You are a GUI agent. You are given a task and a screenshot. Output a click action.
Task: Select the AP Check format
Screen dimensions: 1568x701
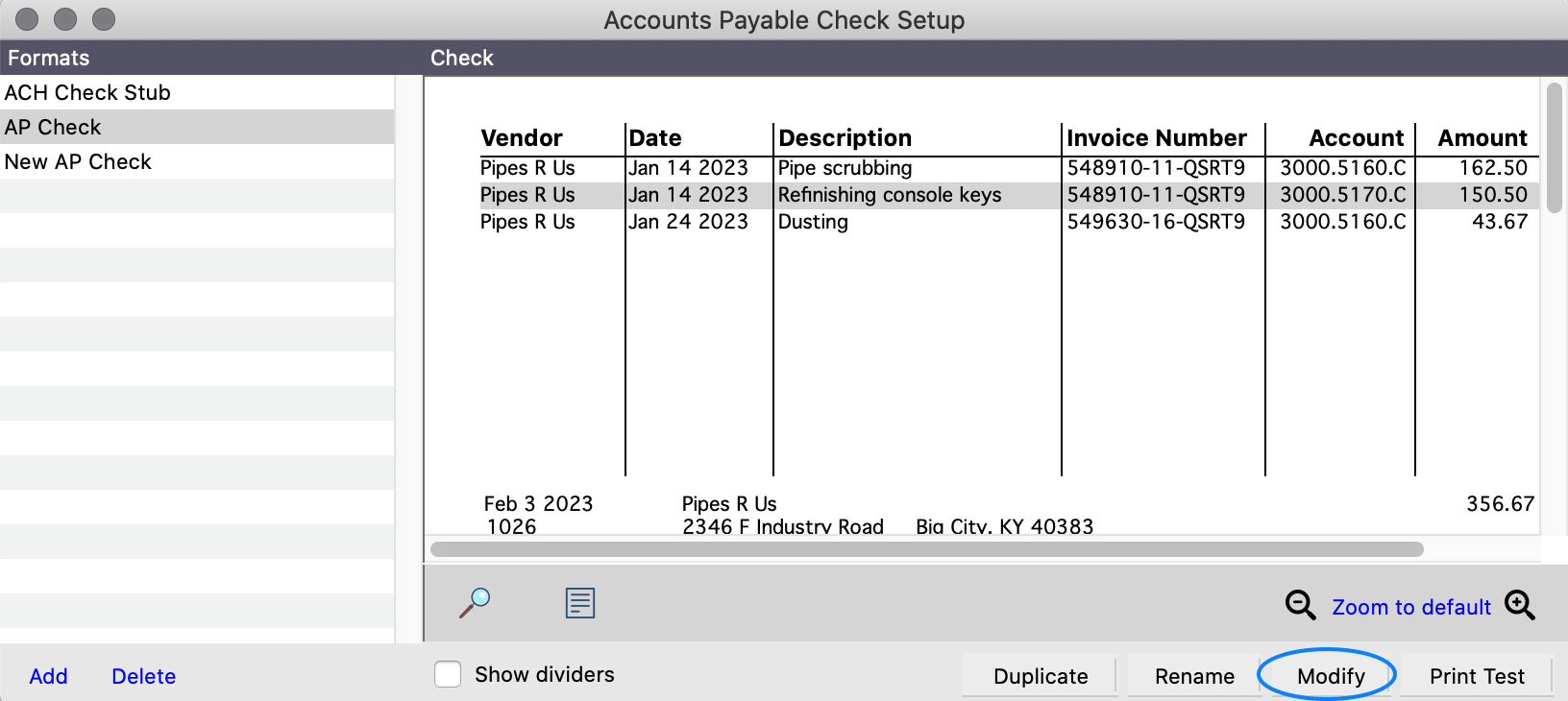[x=53, y=127]
